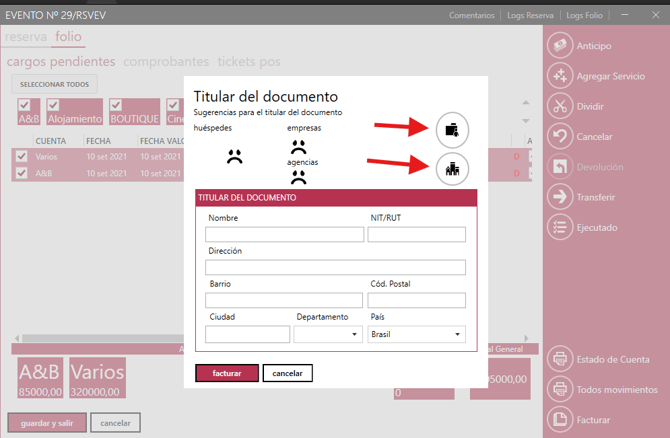Screen dimensions: 670x438
Task: Click the Ejecutado list icon
Action: [x=560, y=227]
